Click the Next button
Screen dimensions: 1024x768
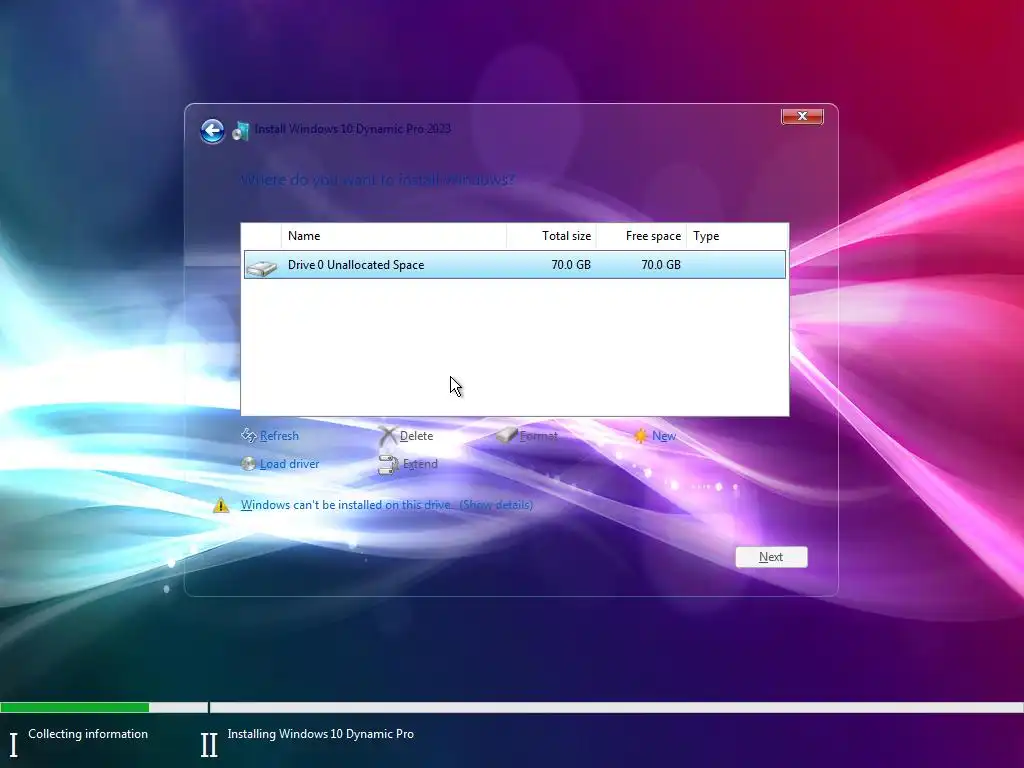(x=771, y=557)
